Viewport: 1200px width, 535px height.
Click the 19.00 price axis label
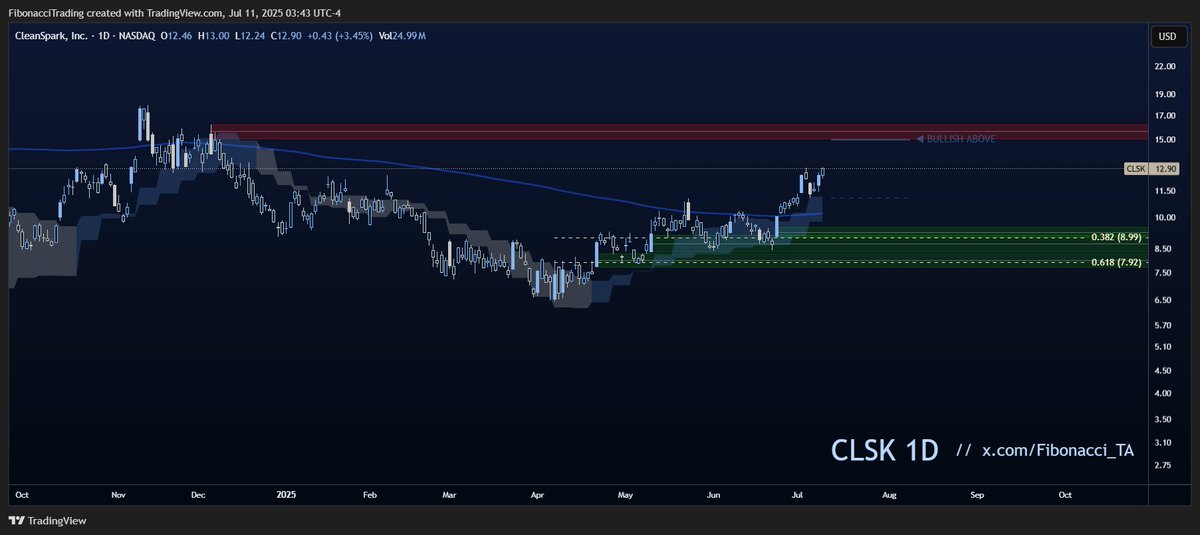click(1164, 95)
